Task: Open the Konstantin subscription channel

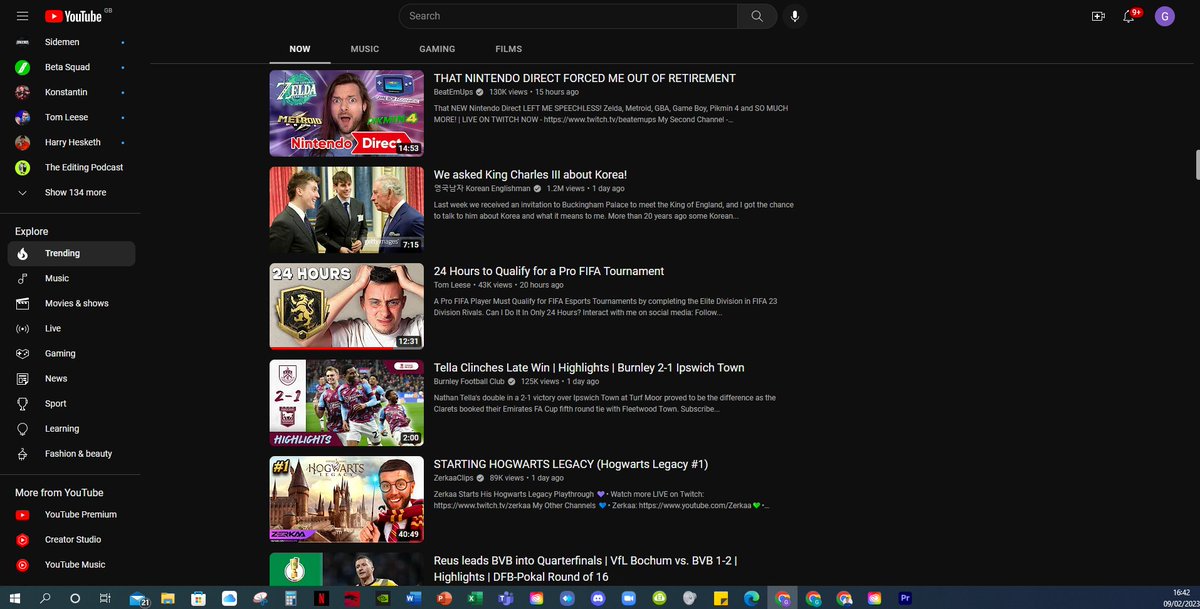Action: (71, 92)
